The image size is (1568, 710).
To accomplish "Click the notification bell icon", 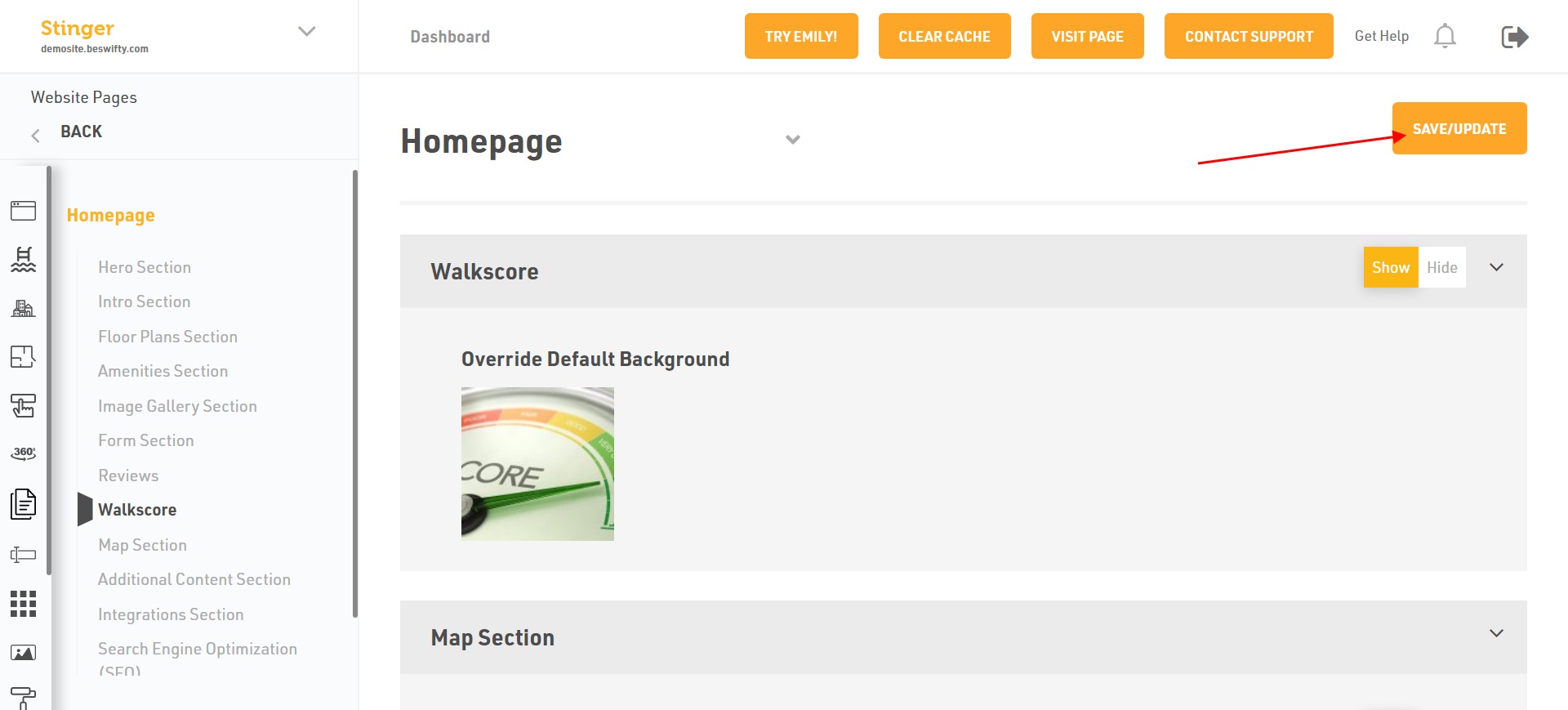I will 1445,36.
